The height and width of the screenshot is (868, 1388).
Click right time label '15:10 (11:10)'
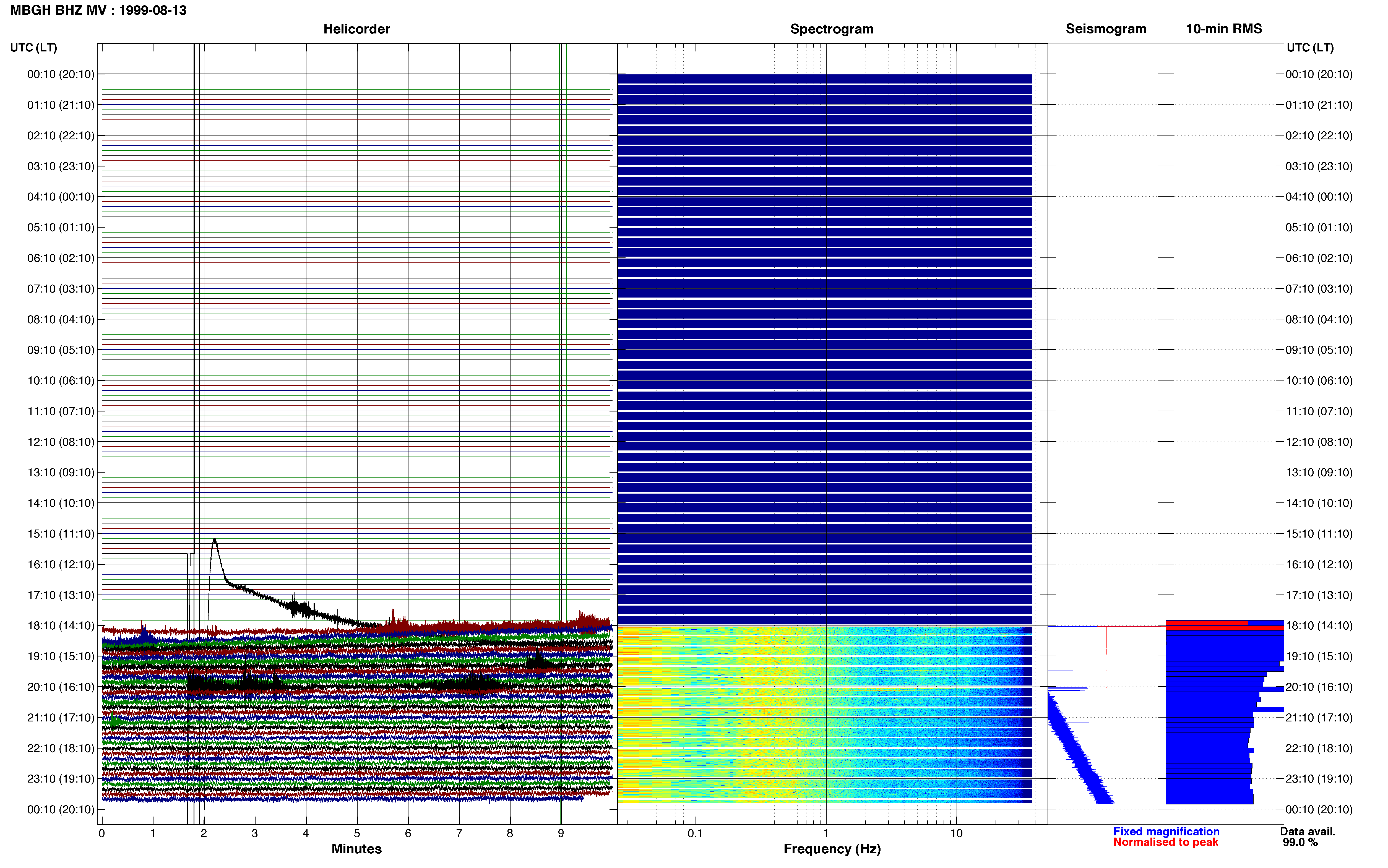[x=1319, y=534]
